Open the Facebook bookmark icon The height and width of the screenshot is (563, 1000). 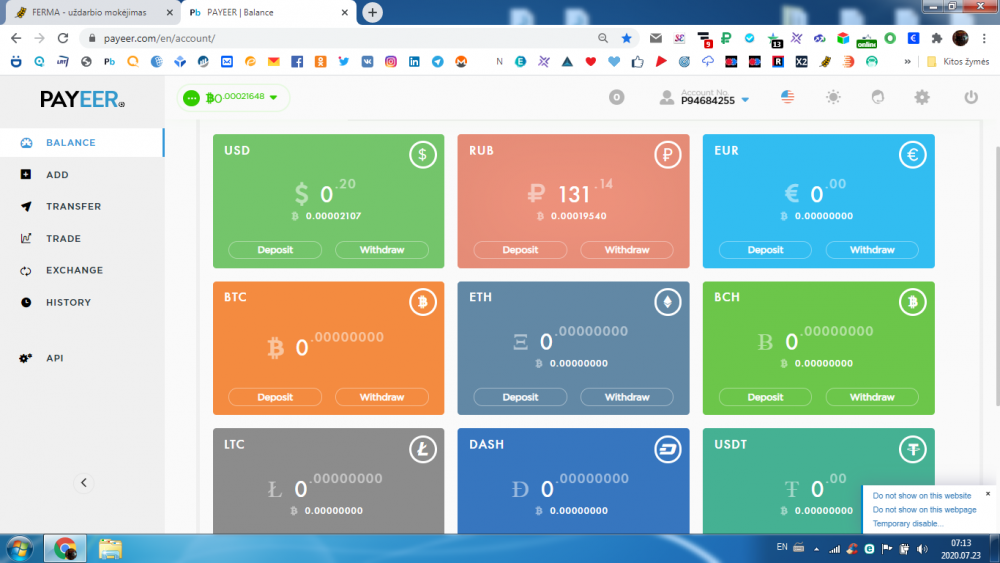[x=297, y=62]
